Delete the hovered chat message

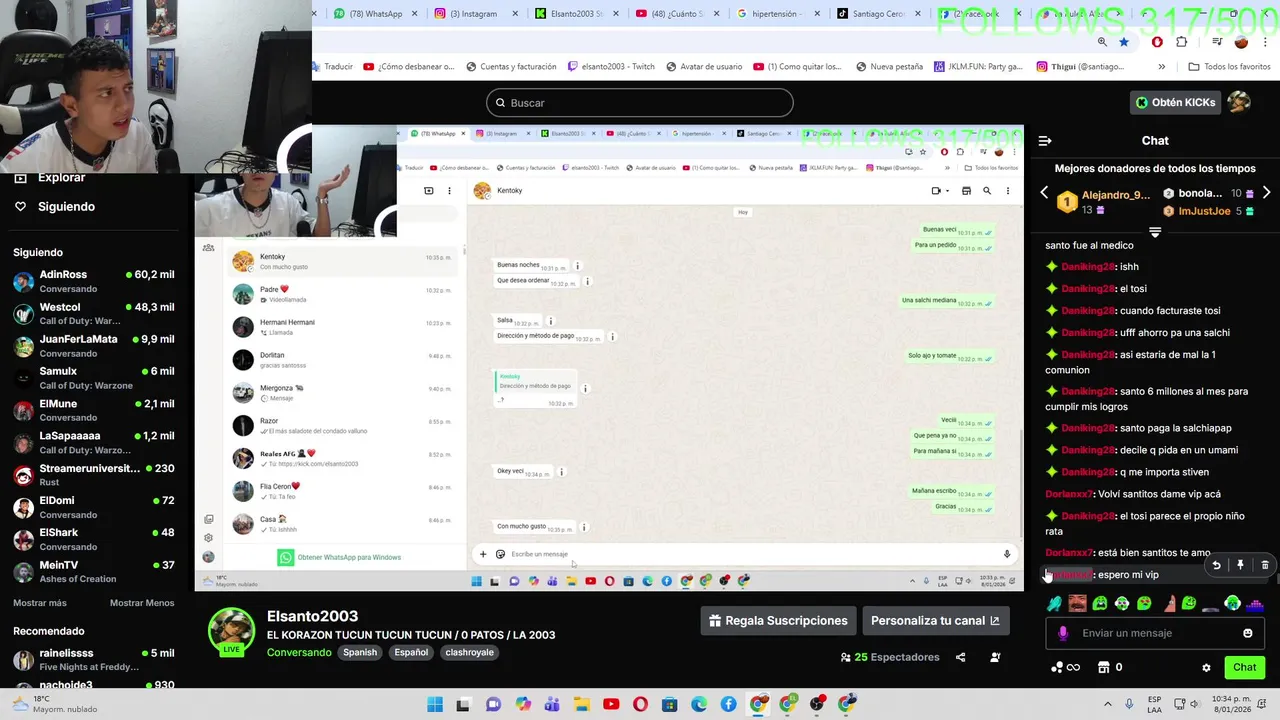(x=1265, y=565)
